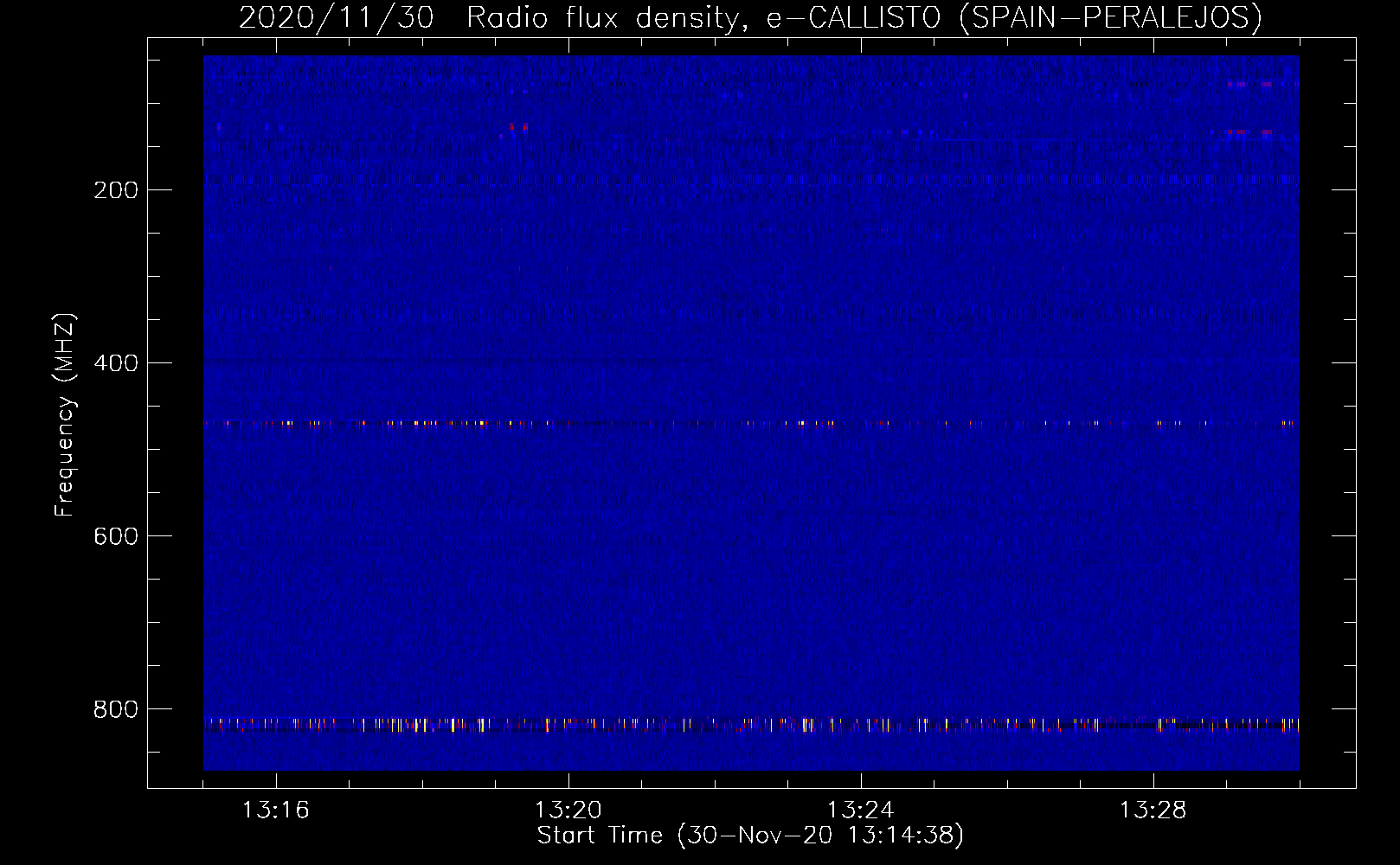1400x865 pixels.
Task: Click the "400" frequency tick label
Action: (116, 363)
